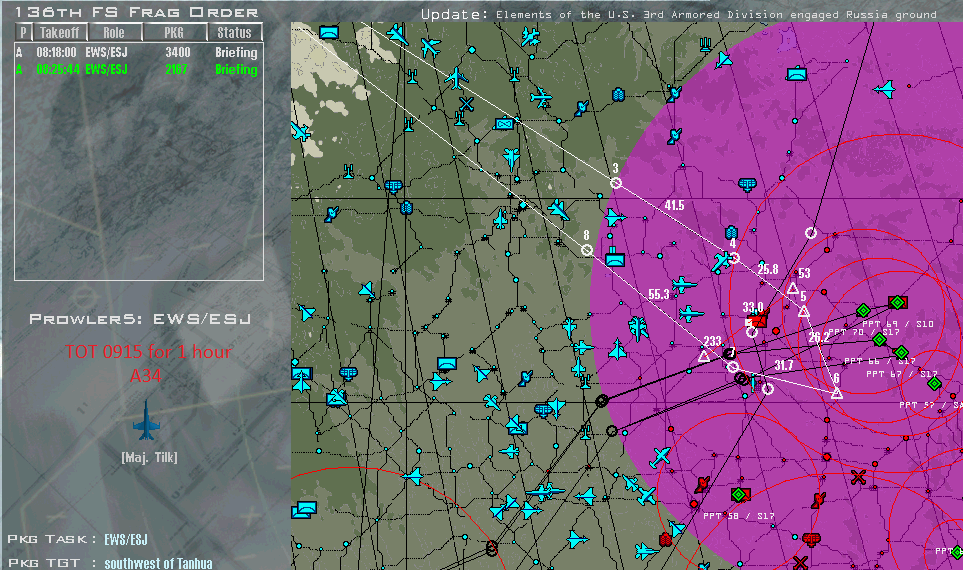
Task: Click the red radar dish icon left of PPT 58
Action: pyautogui.click(x=702, y=485)
